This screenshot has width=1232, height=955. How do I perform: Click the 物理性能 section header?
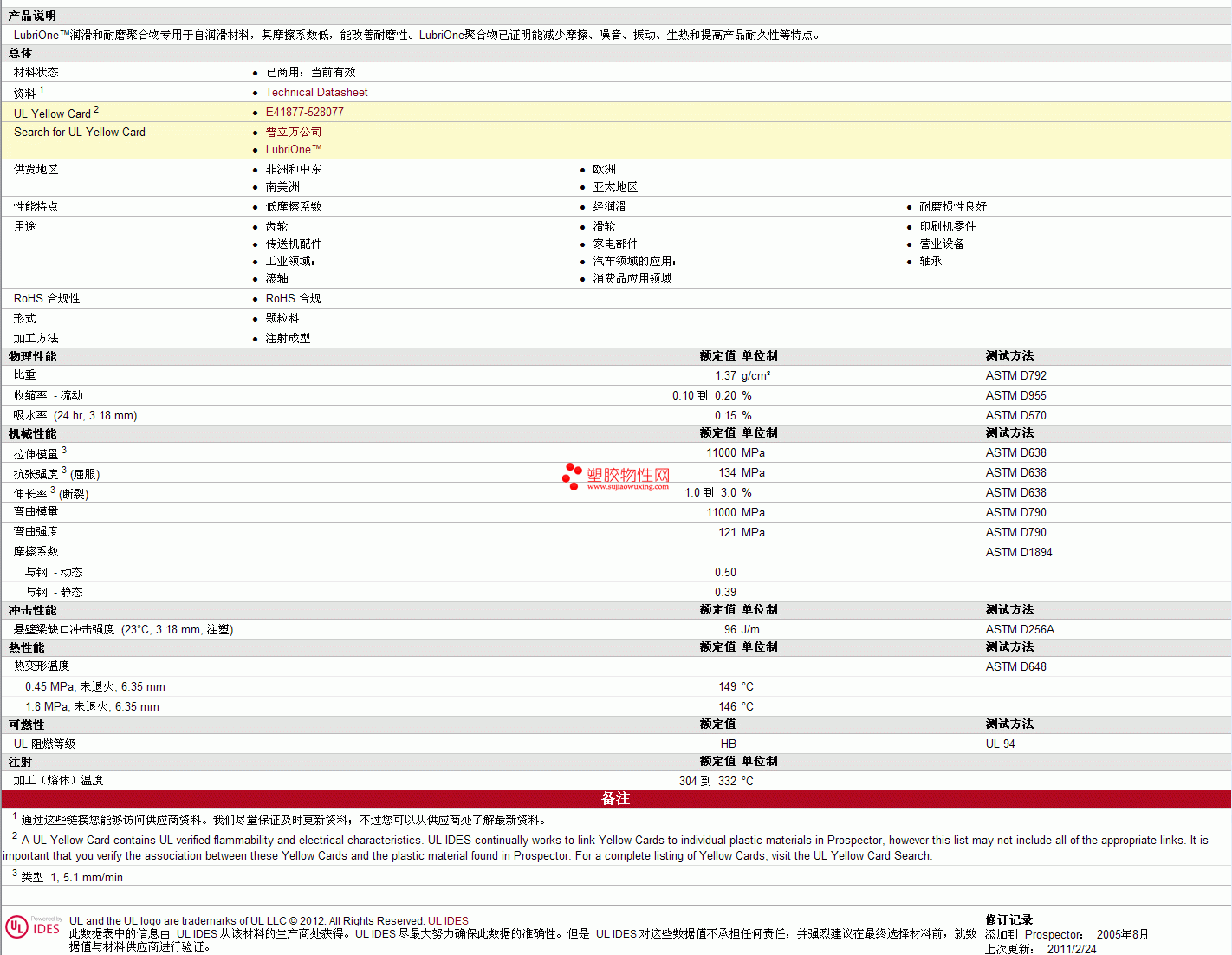32,356
